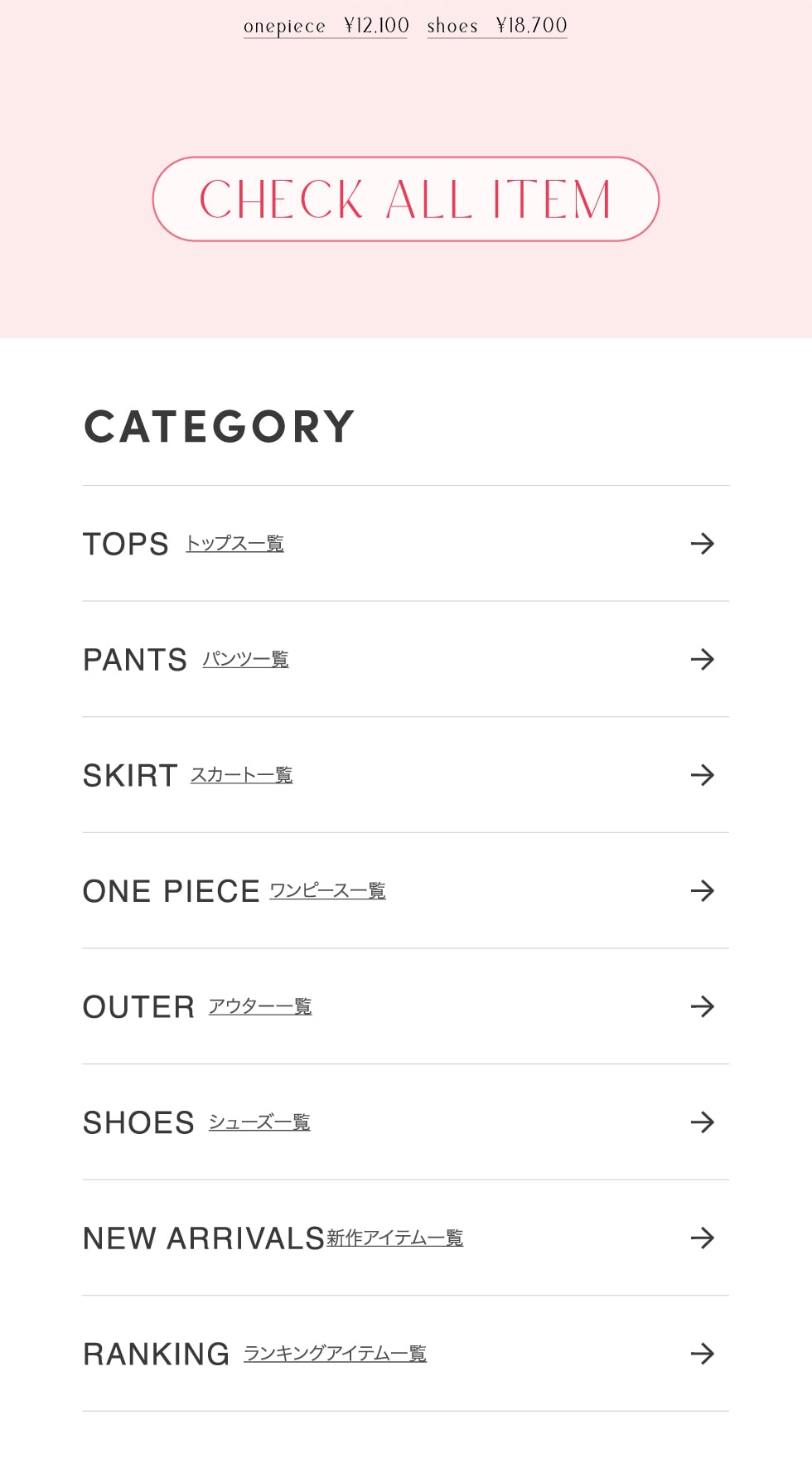Open the 新作アイテム一覧 link

(394, 1238)
